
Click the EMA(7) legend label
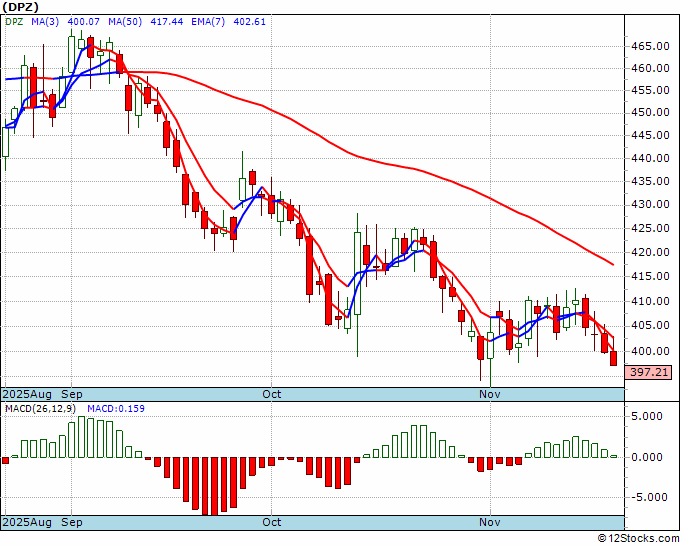click(x=208, y=22)
